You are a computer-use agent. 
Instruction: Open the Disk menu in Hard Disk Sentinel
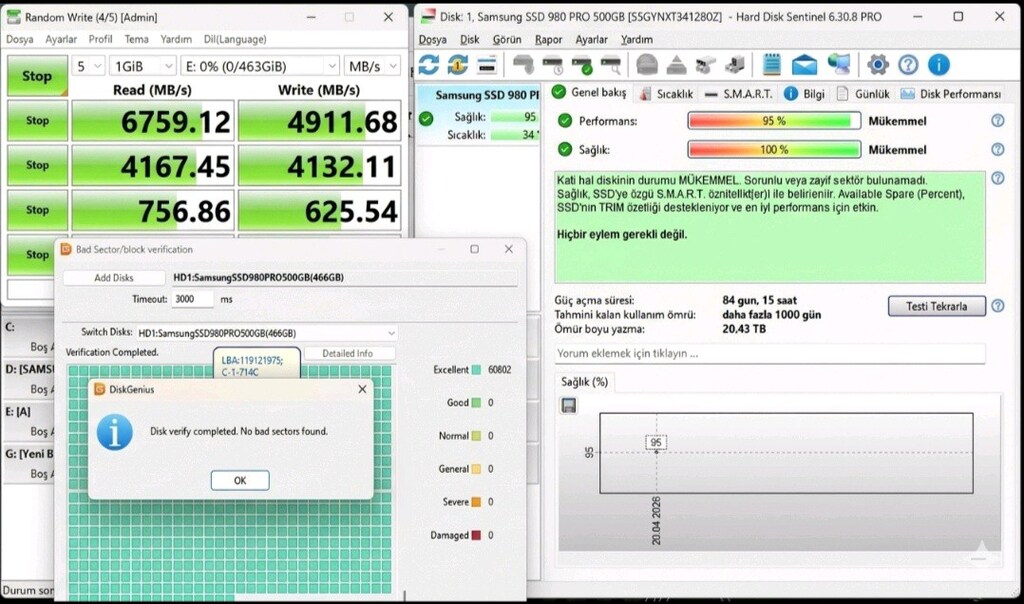click(x=470, y=40)
